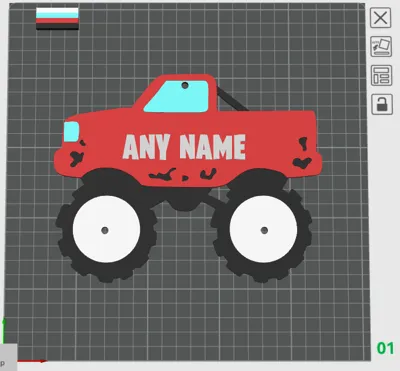Click the hanging hole atop the cab

point(185,85)
